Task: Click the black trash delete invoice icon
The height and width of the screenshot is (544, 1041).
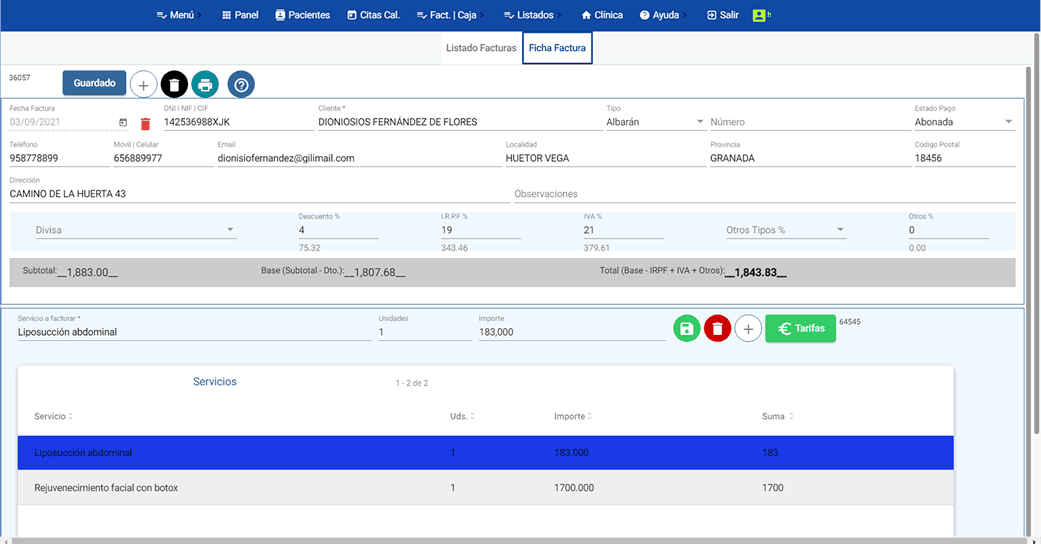Action: pyautogui.click(x=174, y=84)
